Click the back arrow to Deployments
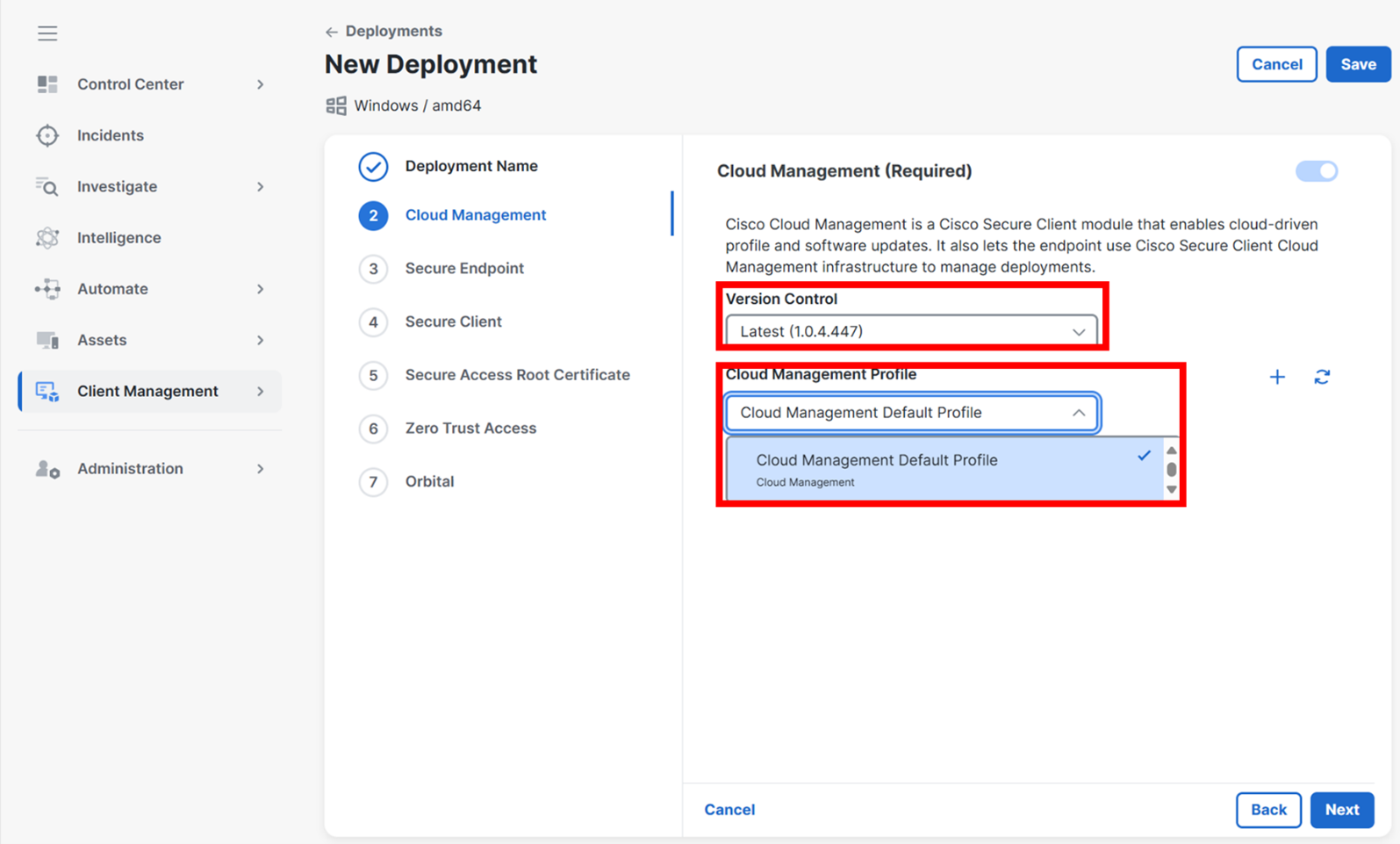The height and width of the screenshot is (844, 1400). [x=331, y=32]
